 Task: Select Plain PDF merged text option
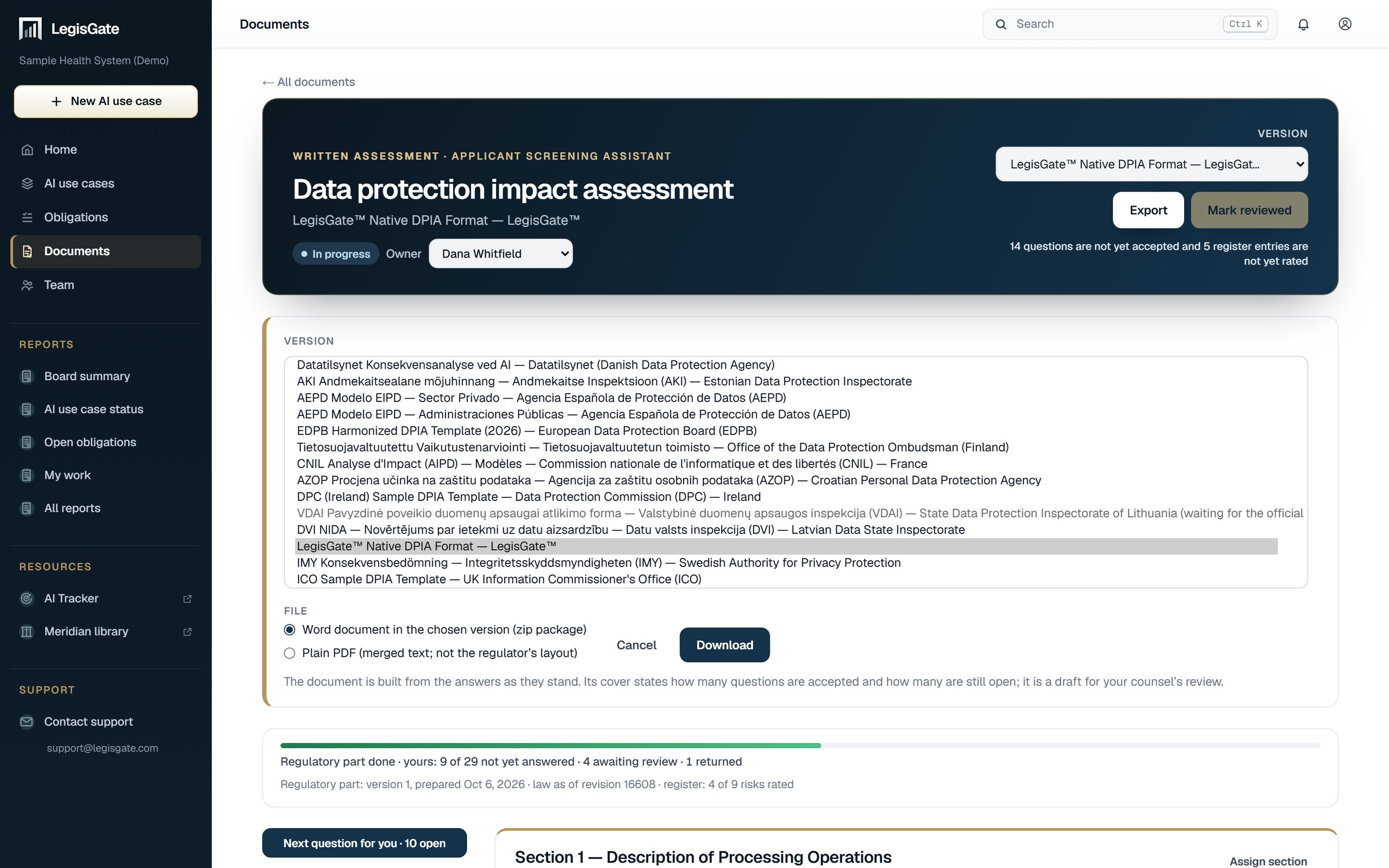(x=289, y=653)
